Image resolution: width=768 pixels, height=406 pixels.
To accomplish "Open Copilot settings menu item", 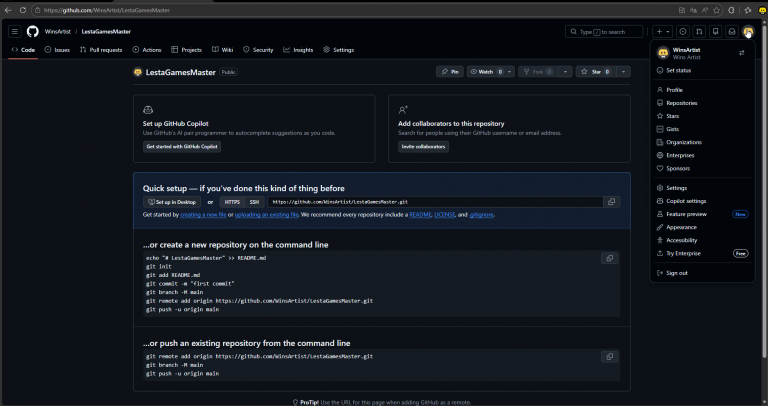I will pos(702,201).
